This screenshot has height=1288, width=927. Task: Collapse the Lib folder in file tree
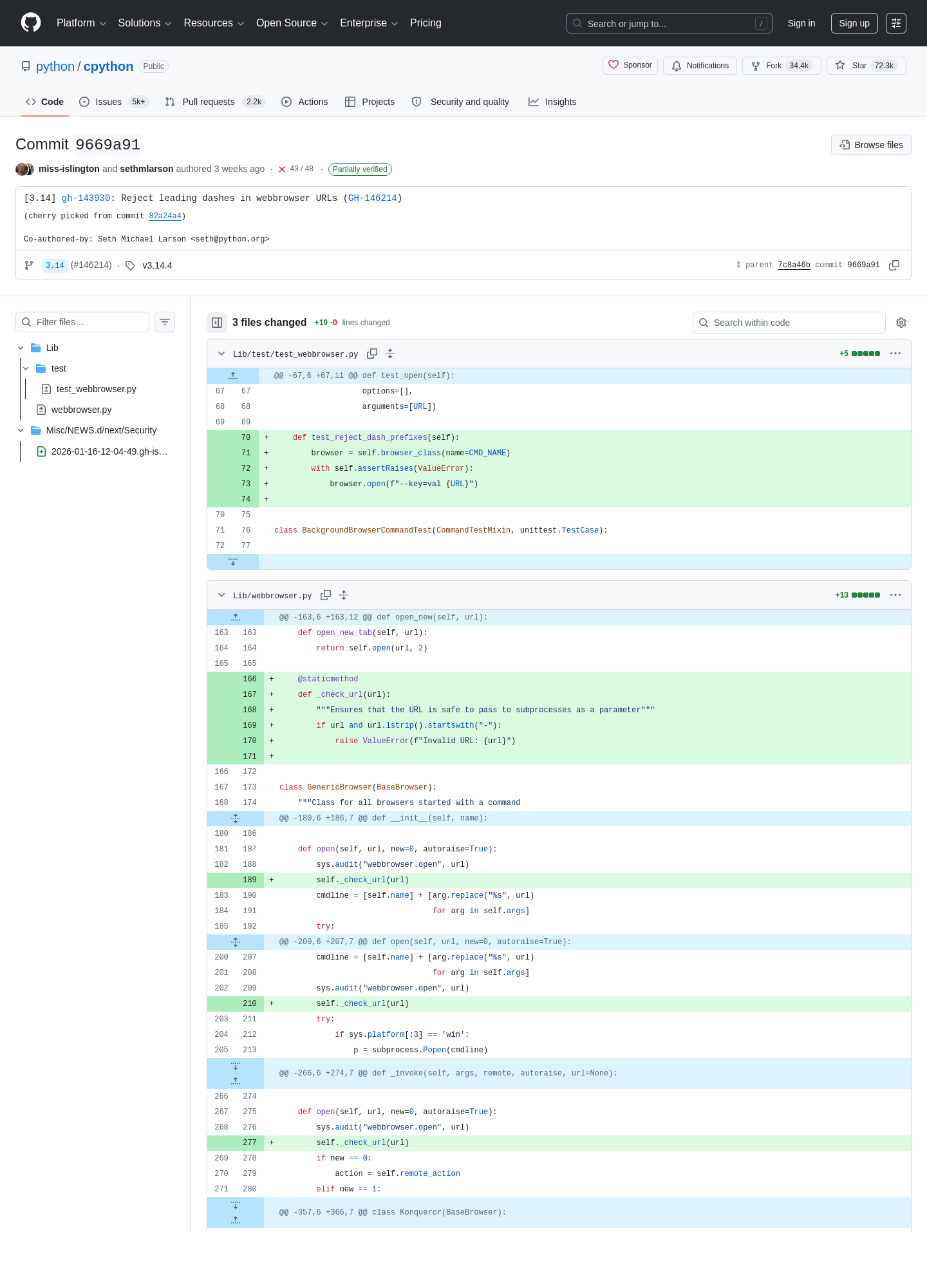pyautogui.click(x=21, y=348)
